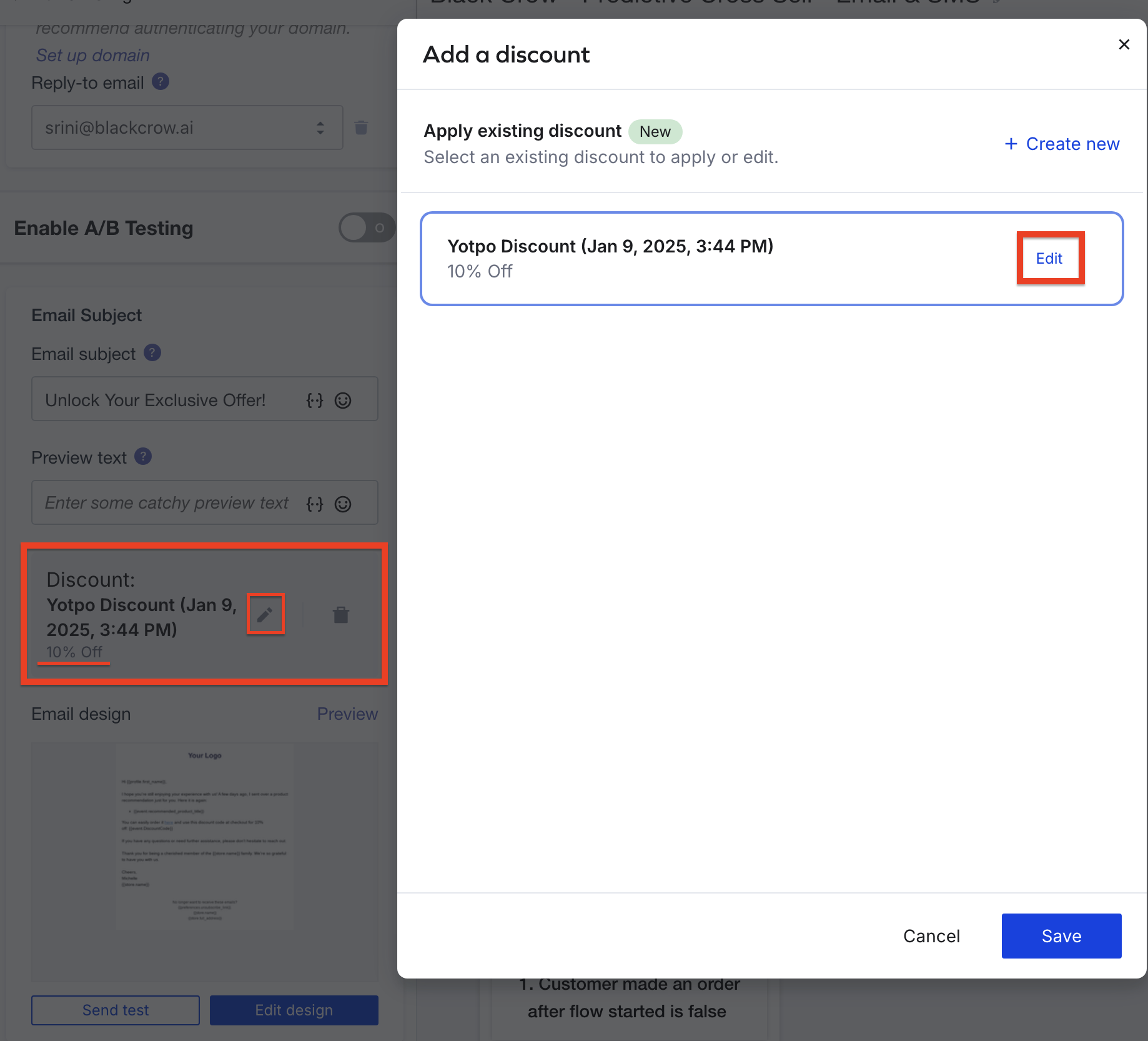Screen dimensions: 1148x1041
Task: Click trash icon beside reply-to email
Action: click(x=361, y=127)
